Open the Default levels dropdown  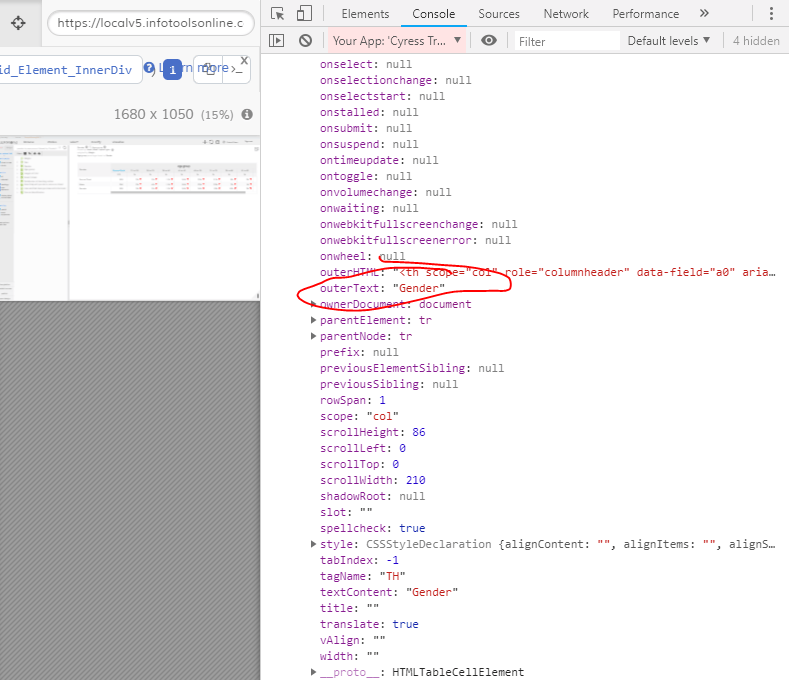tap(669, 41)
